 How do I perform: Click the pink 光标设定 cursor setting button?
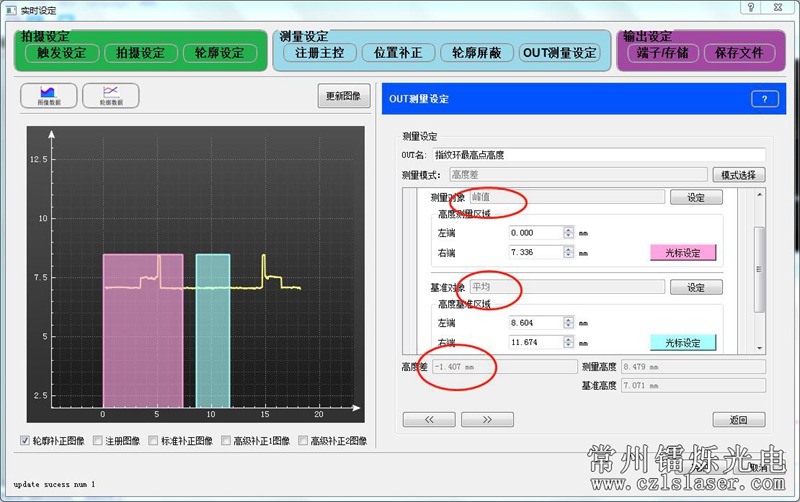tap(683, 252)
